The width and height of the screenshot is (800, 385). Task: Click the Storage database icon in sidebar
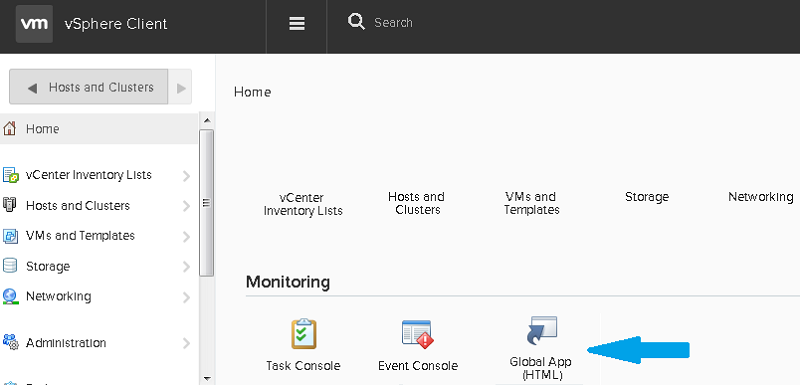pos(10,266)
